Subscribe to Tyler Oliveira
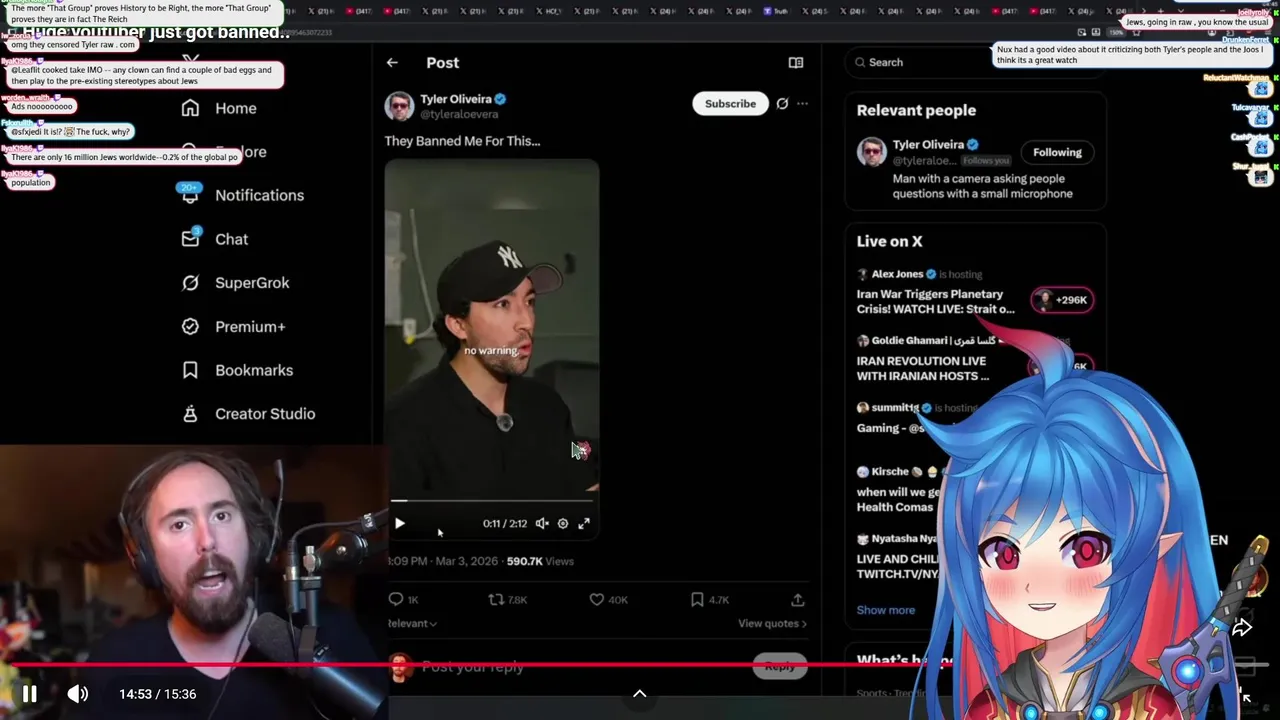Image resolution: width=1280 pixels, height=720 pixels. point(730,104)
